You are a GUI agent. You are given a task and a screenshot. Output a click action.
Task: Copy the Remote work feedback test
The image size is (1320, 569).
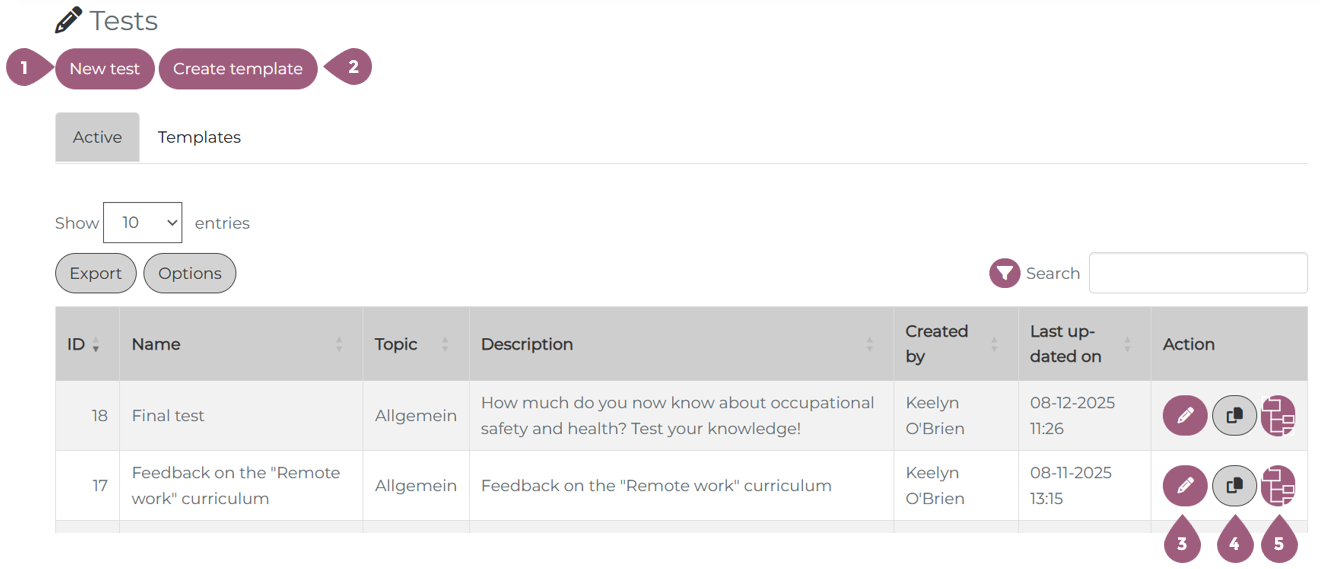(x=1234, y=486)
